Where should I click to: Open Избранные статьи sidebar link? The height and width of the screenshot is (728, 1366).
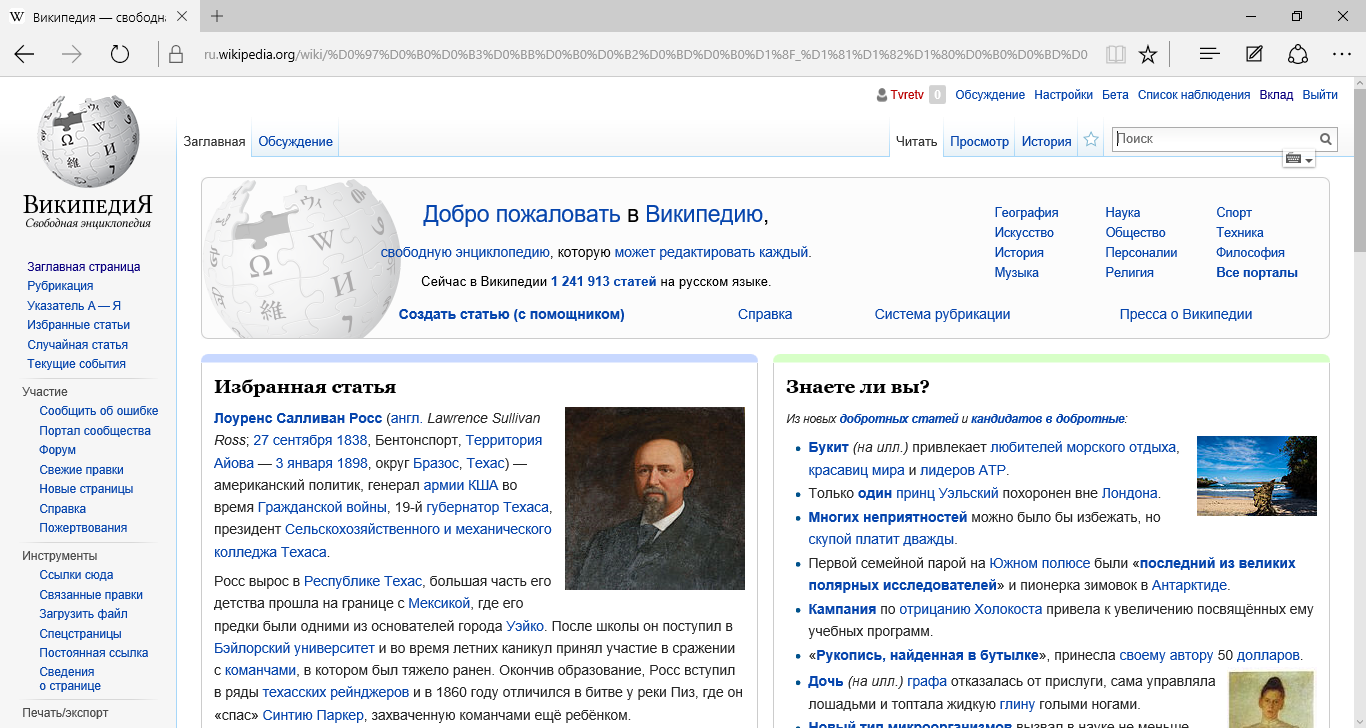coord(79,325)
